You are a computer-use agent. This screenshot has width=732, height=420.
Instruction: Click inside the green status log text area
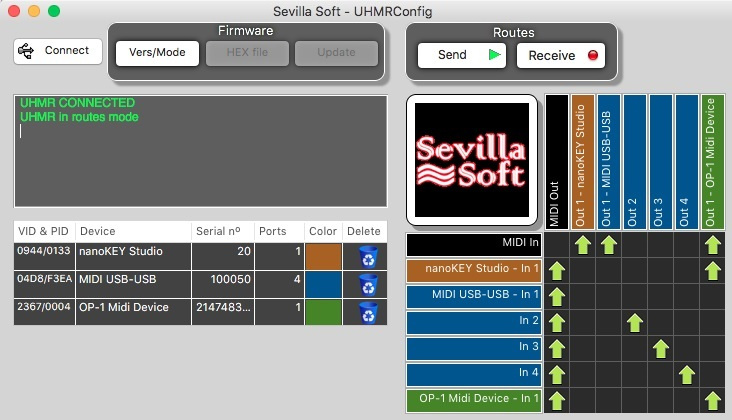click(x=201, y=151)
